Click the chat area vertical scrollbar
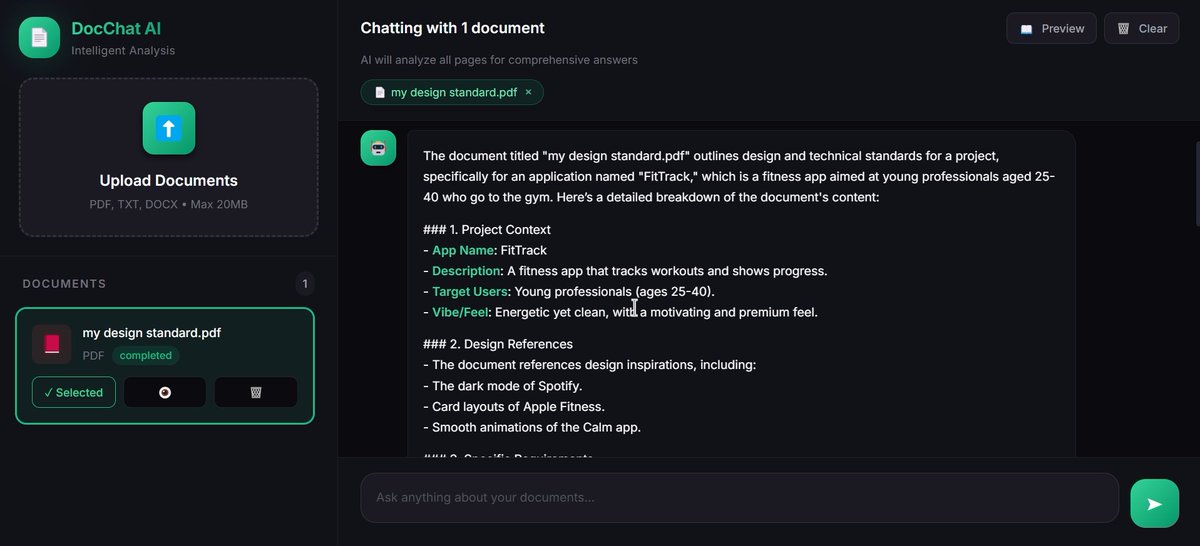This screenshot has height=546, width=1200. click(x=1195, y=183)
